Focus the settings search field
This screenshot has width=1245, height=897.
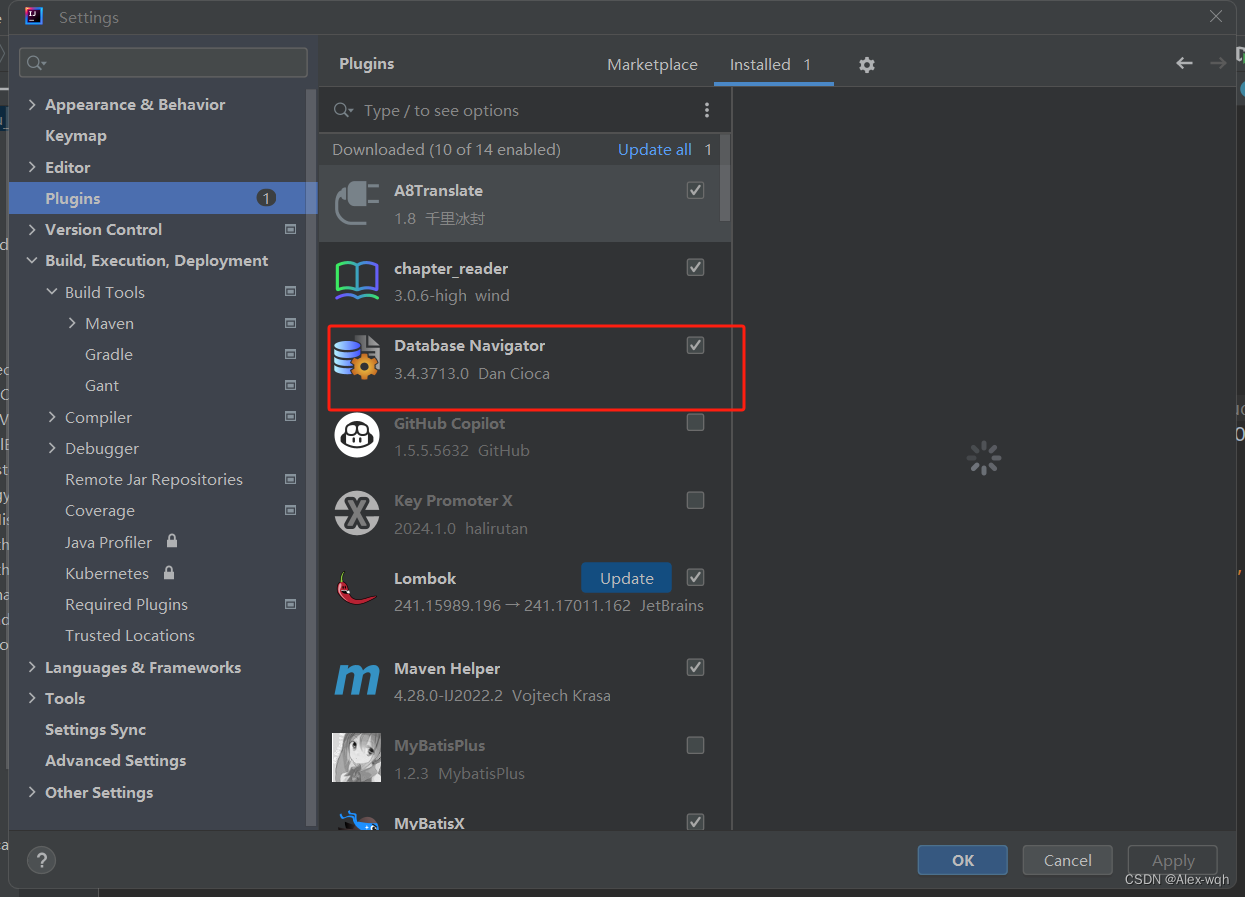tap(163, 62)
